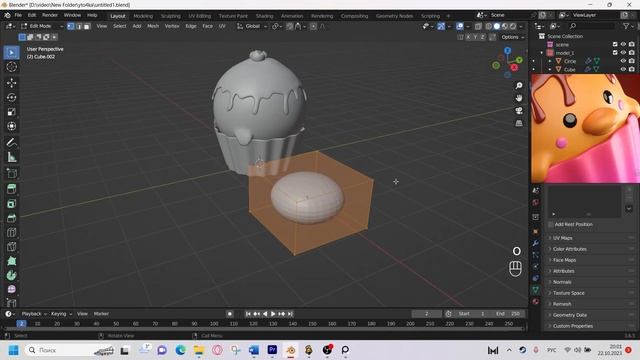This screenshot has height=360, width=640.
Task: Click the pan view hand icon
Action: click(x=519, y=98)
